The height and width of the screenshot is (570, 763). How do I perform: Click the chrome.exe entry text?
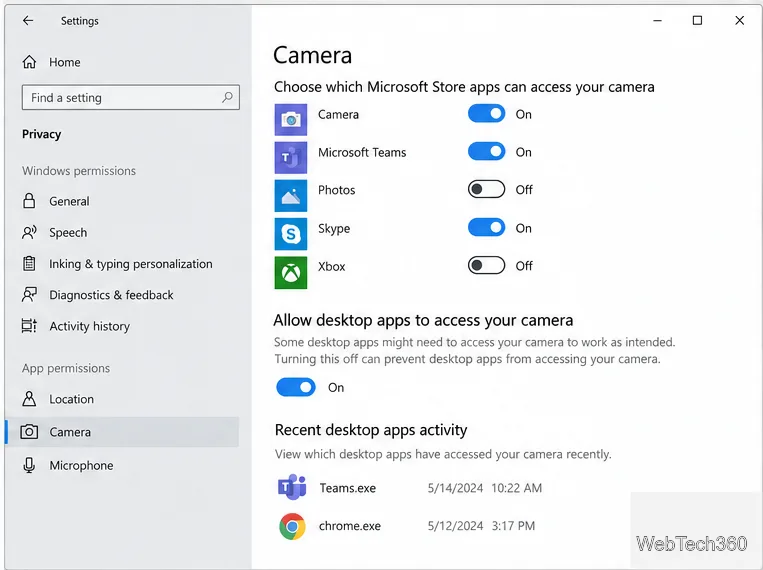tap(349, 526)
